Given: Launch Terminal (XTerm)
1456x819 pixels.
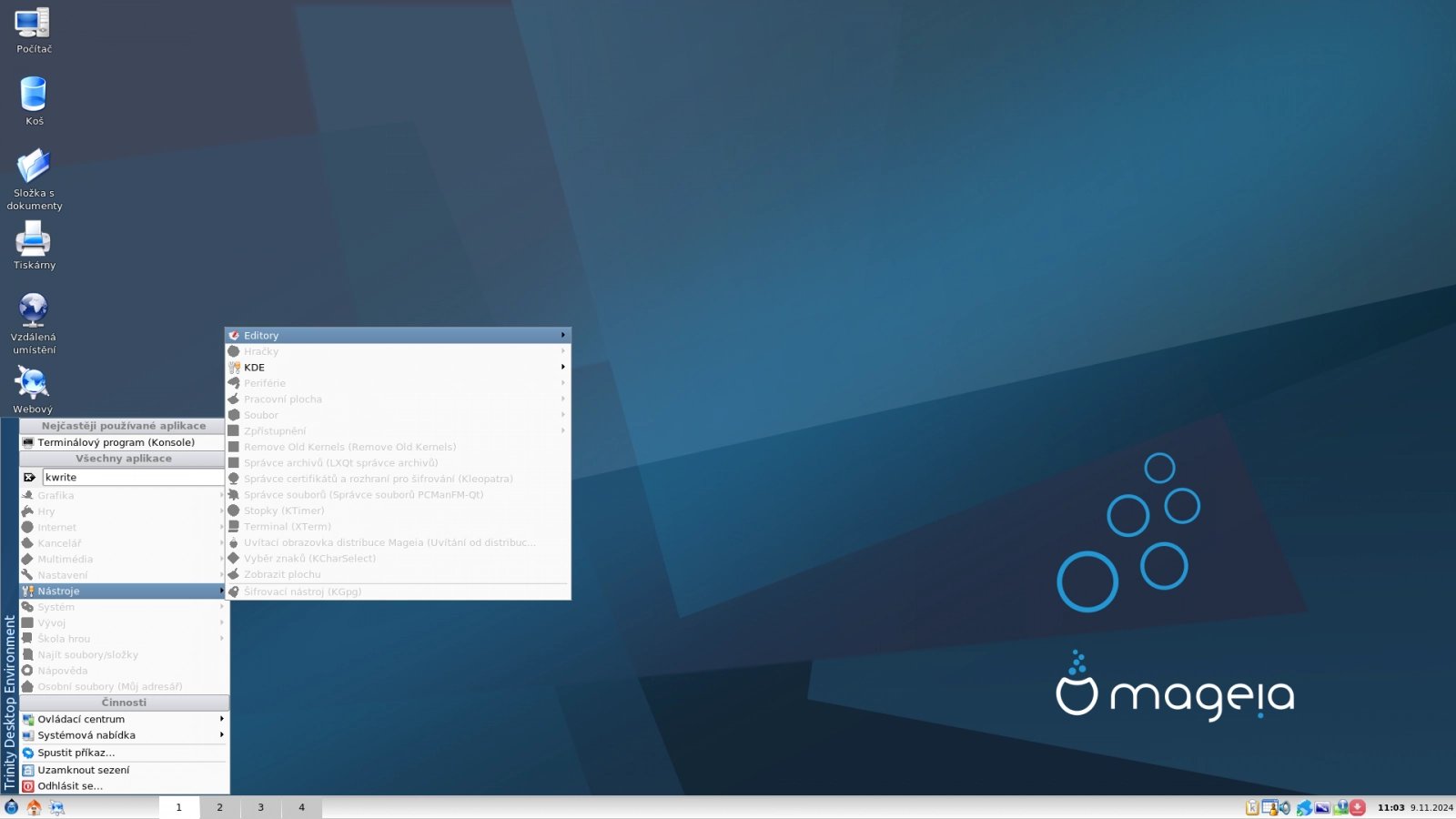Looking at the screenshot, I should 398,526.
